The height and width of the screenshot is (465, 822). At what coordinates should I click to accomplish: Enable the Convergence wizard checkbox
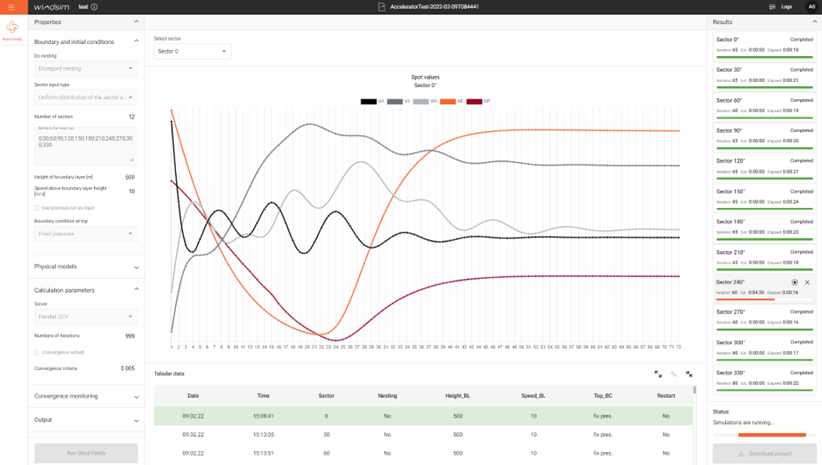pyautogui.click(x=37, y=352)
